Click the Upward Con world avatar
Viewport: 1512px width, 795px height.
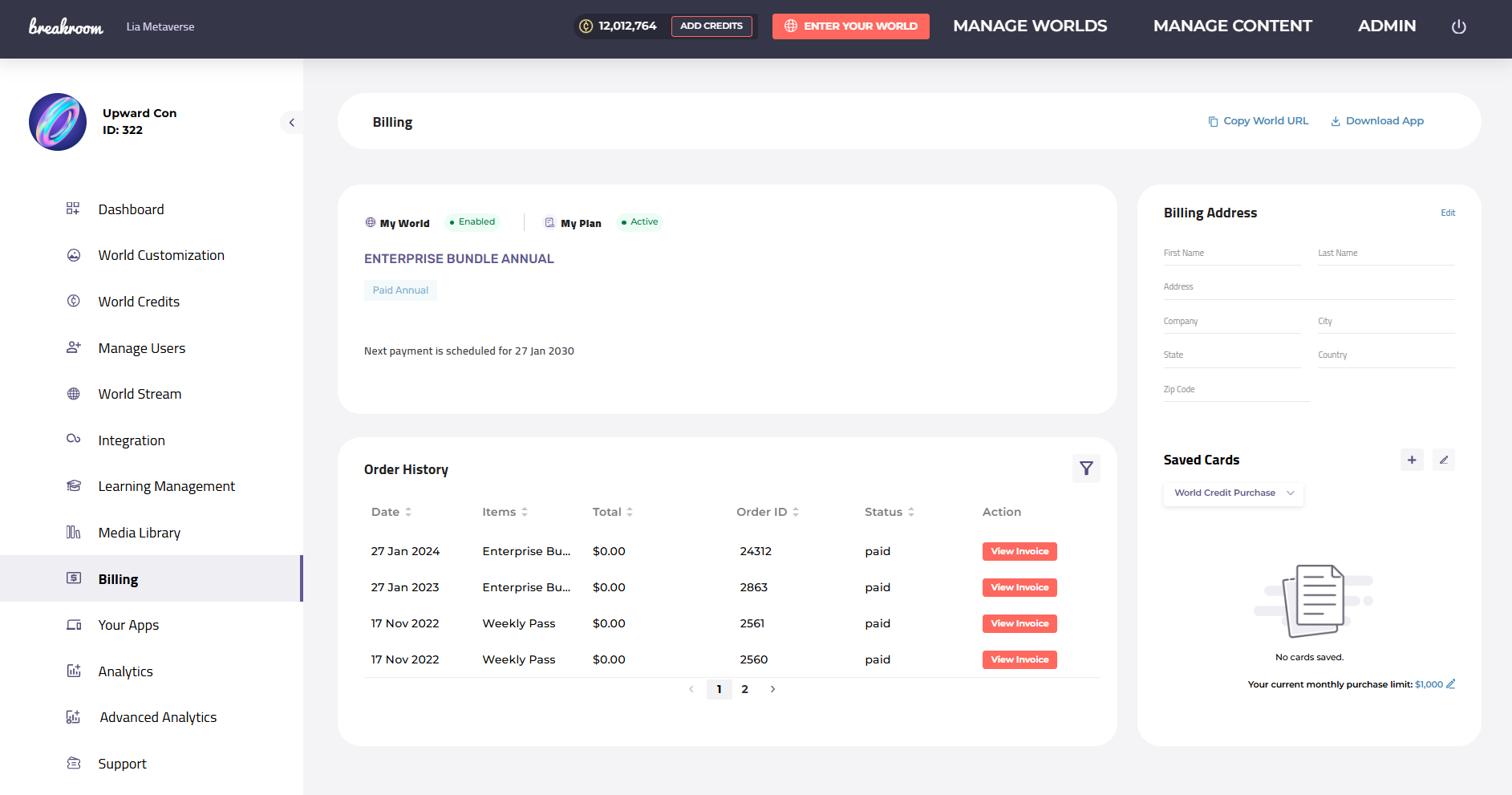coord(58,122)
